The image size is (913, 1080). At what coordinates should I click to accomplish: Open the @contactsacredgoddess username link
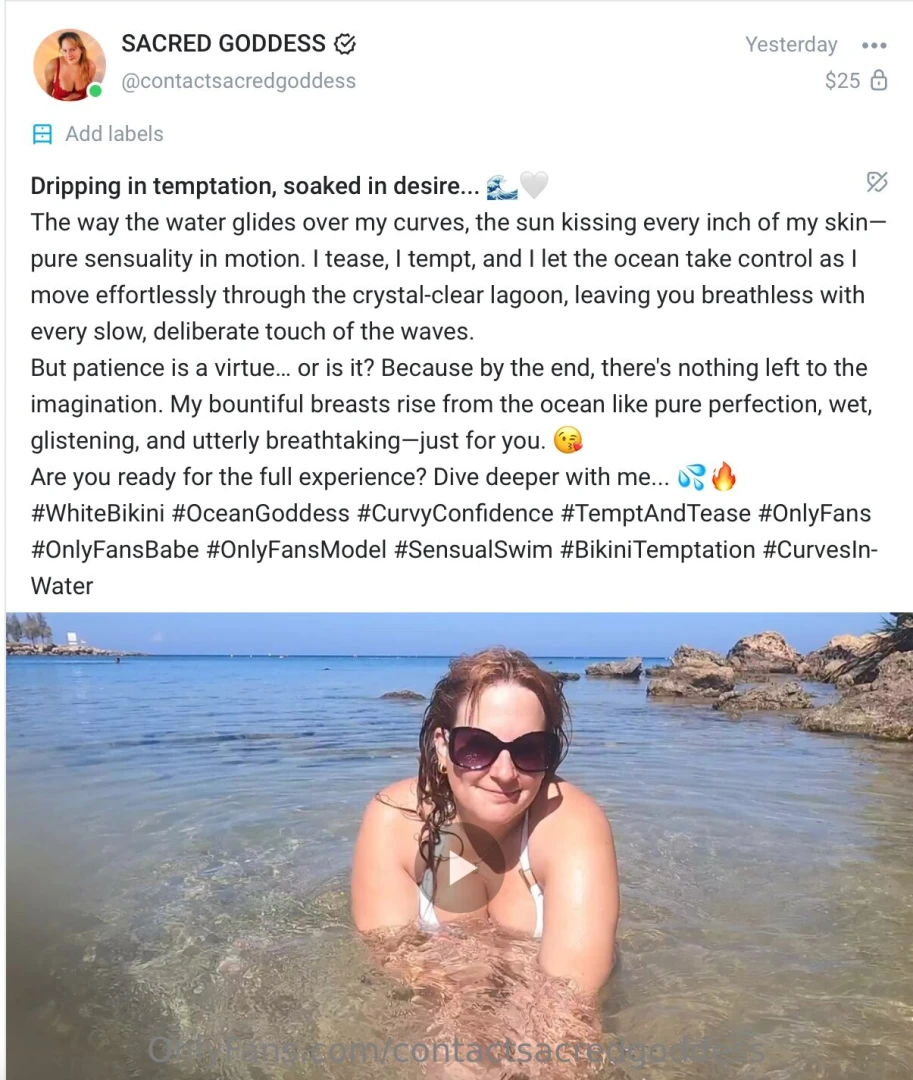238,81
